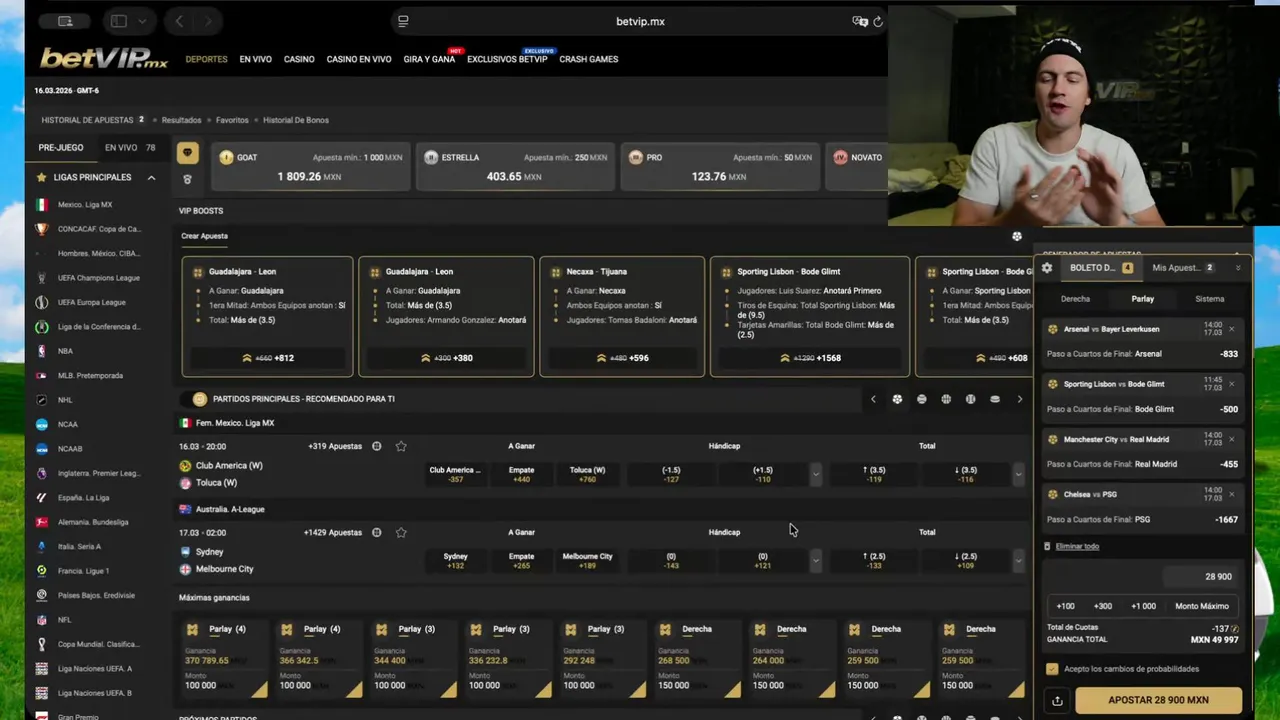Image resolution: width=1280 pixels, height=720 pixels.
Task: Click trash icon beside Eliminar todo
Action: click(1047, 546)
